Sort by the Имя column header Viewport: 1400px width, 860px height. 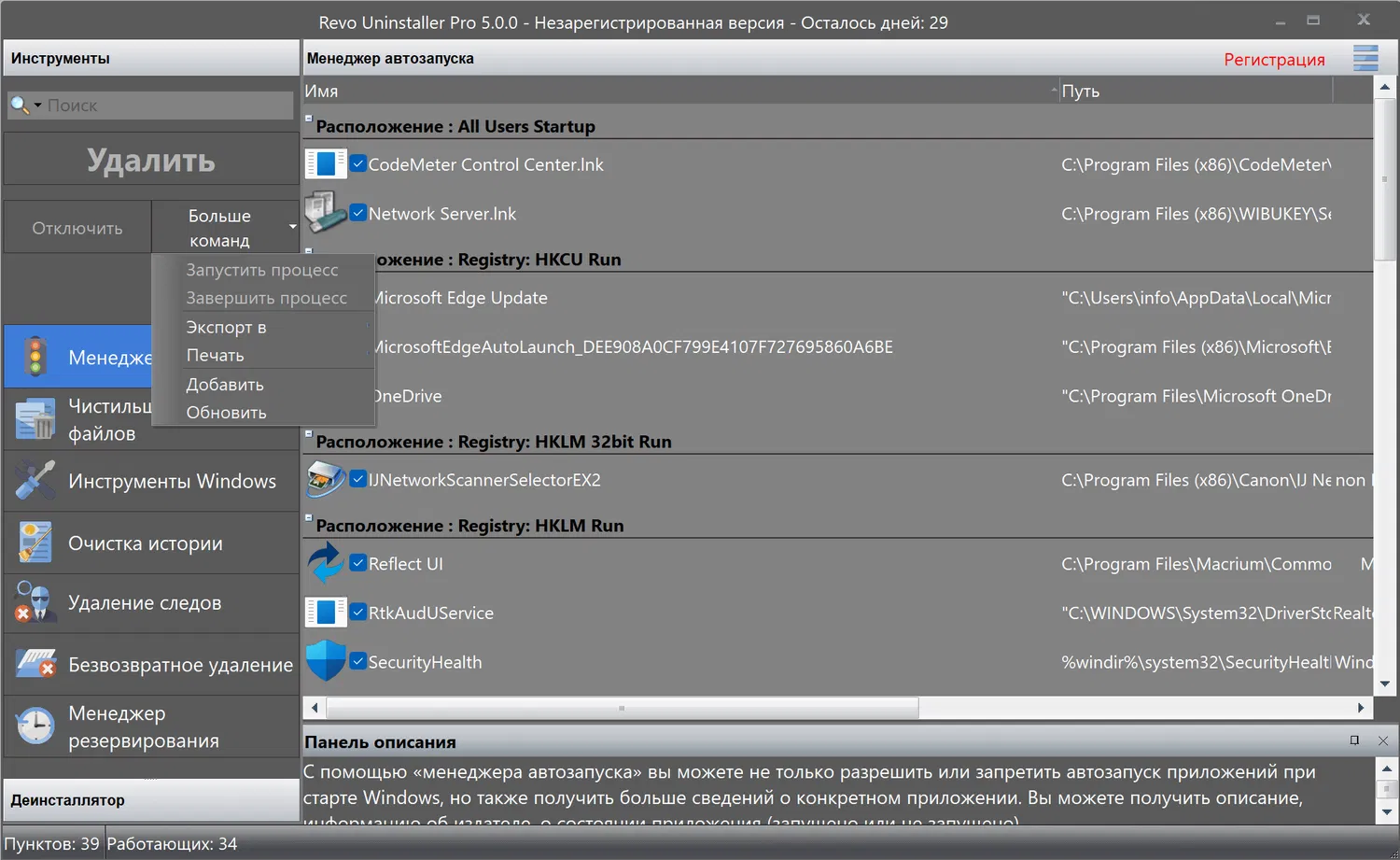coord(681,91)
